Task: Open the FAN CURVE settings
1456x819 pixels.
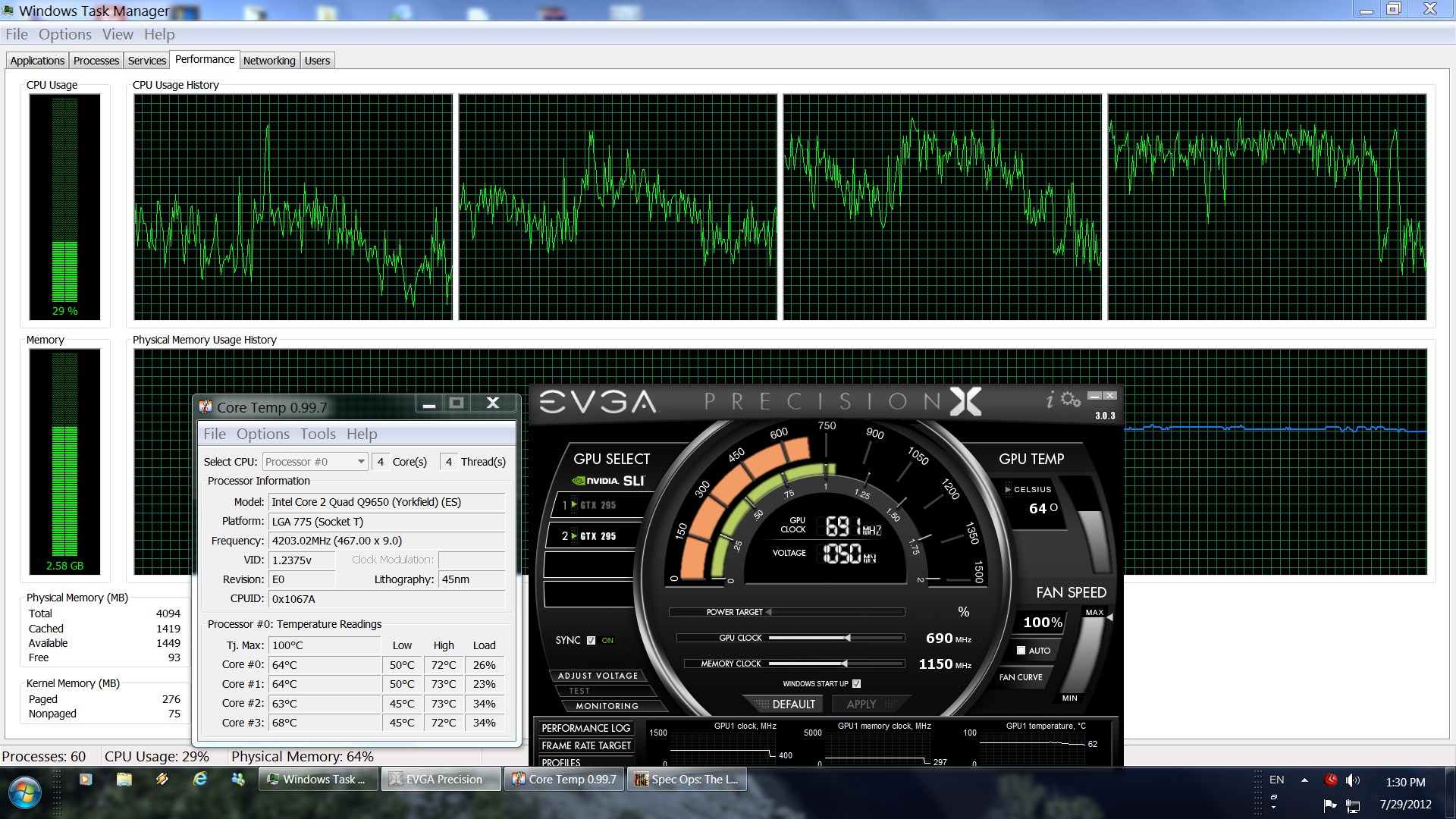Action: click(1021, 677)
